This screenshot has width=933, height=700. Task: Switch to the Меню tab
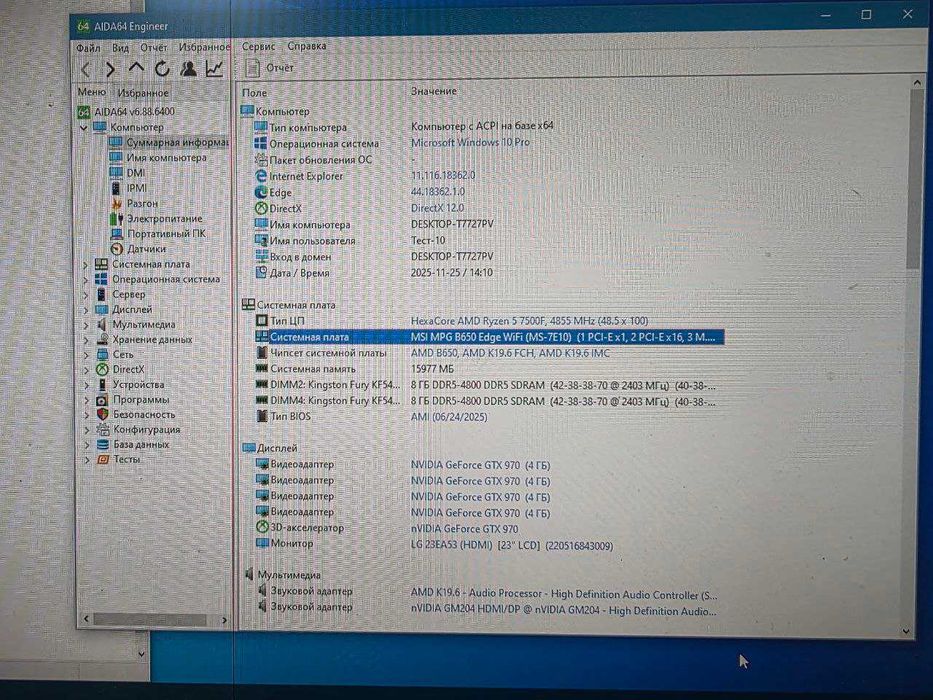pyautogui.click(x=92, y=92)
